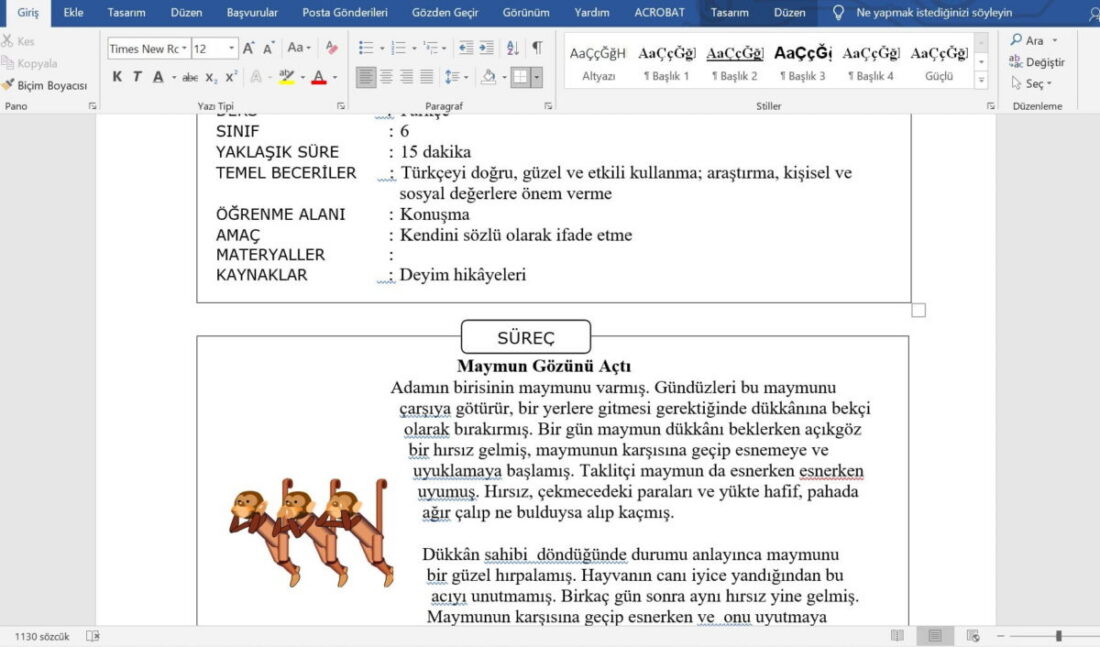
Task: Click the sort A-Z icon
Action: click(513, 48)
